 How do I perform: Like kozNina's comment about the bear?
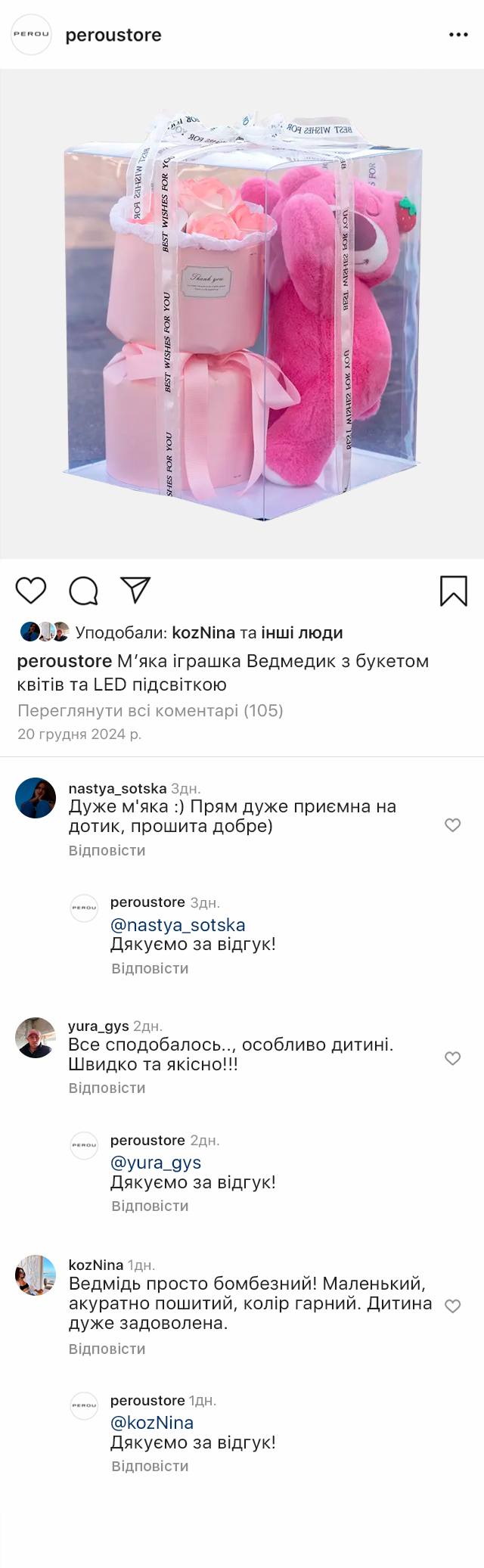tap(452, 1306)
